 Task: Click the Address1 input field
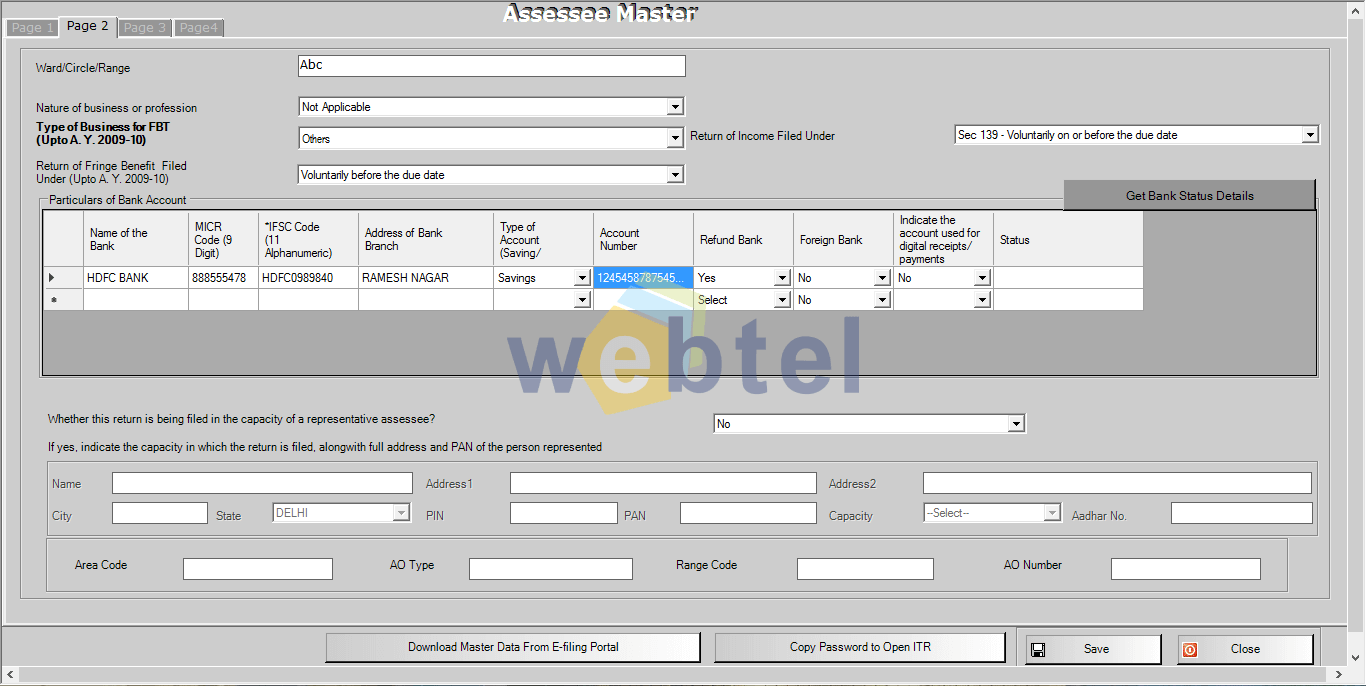(x=663, y=484)
